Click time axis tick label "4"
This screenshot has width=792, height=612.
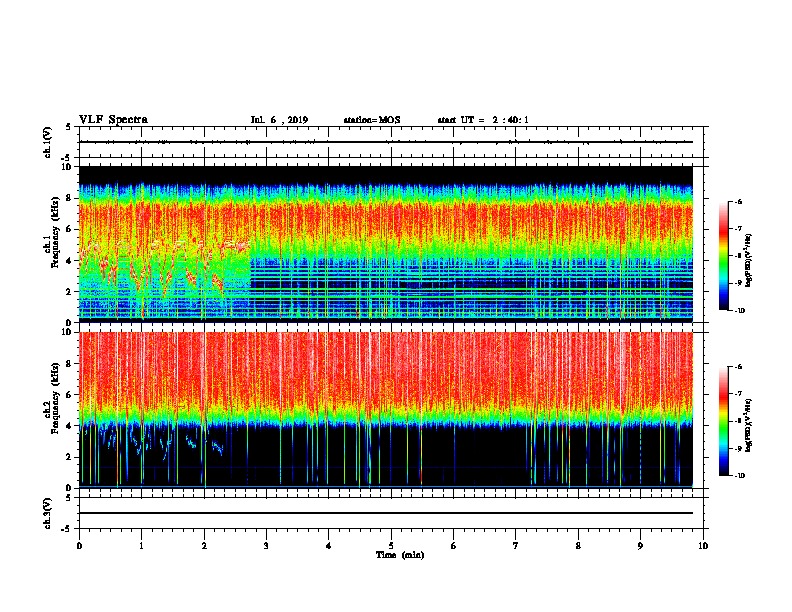click(x=328, y=546)
